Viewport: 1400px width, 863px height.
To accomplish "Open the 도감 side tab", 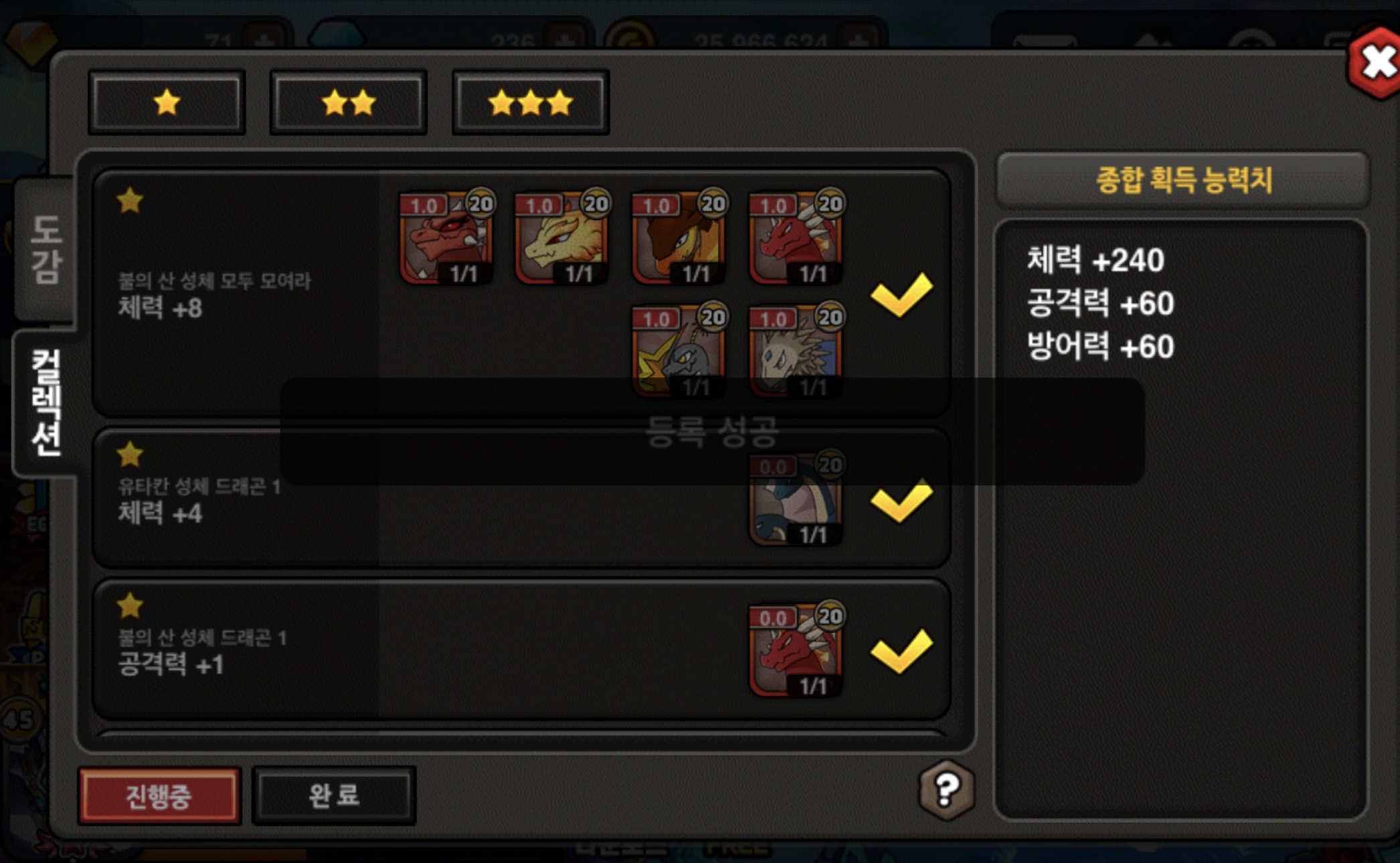I will [45, 250].
